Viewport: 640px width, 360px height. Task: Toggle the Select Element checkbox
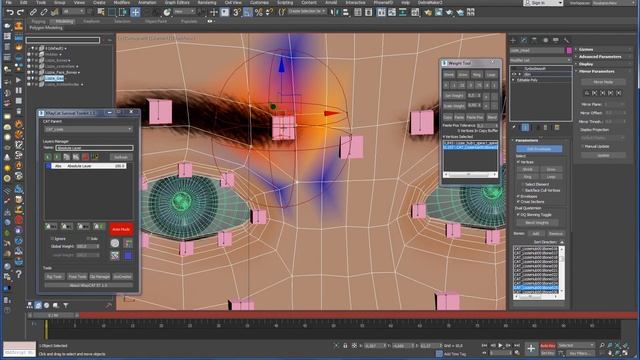coord(523,184)
